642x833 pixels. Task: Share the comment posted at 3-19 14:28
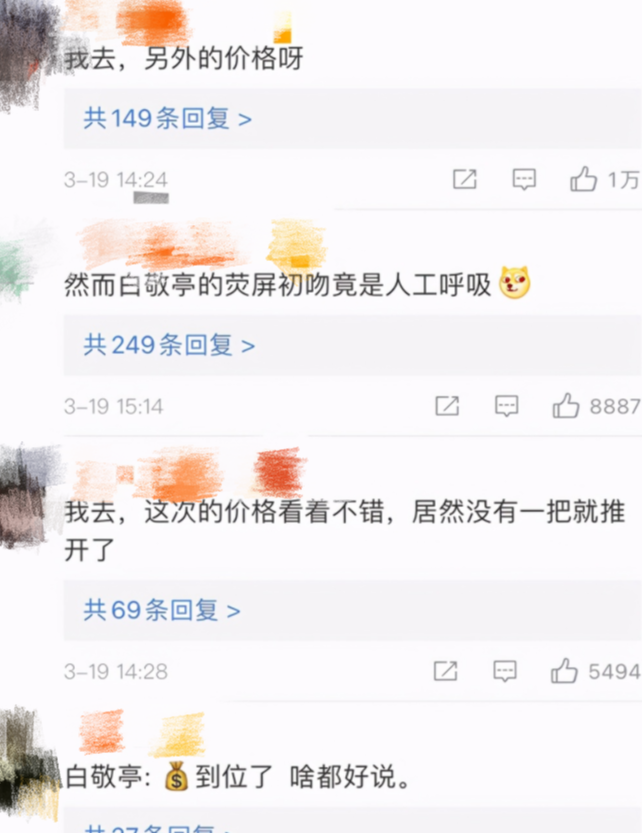coord(445,671)
